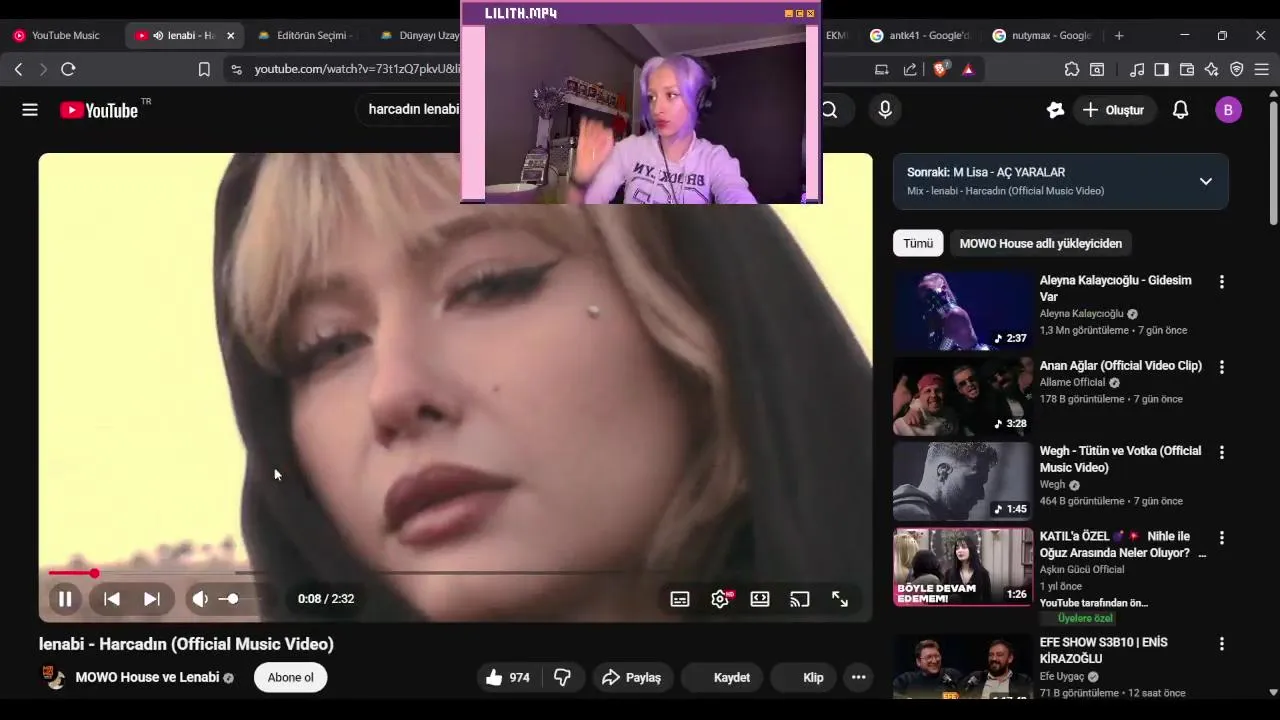The height and width of the screenshot is (720, 1280).
Task: Click the sparkle icon left of Oluştur
Action: pos(1055,110)
